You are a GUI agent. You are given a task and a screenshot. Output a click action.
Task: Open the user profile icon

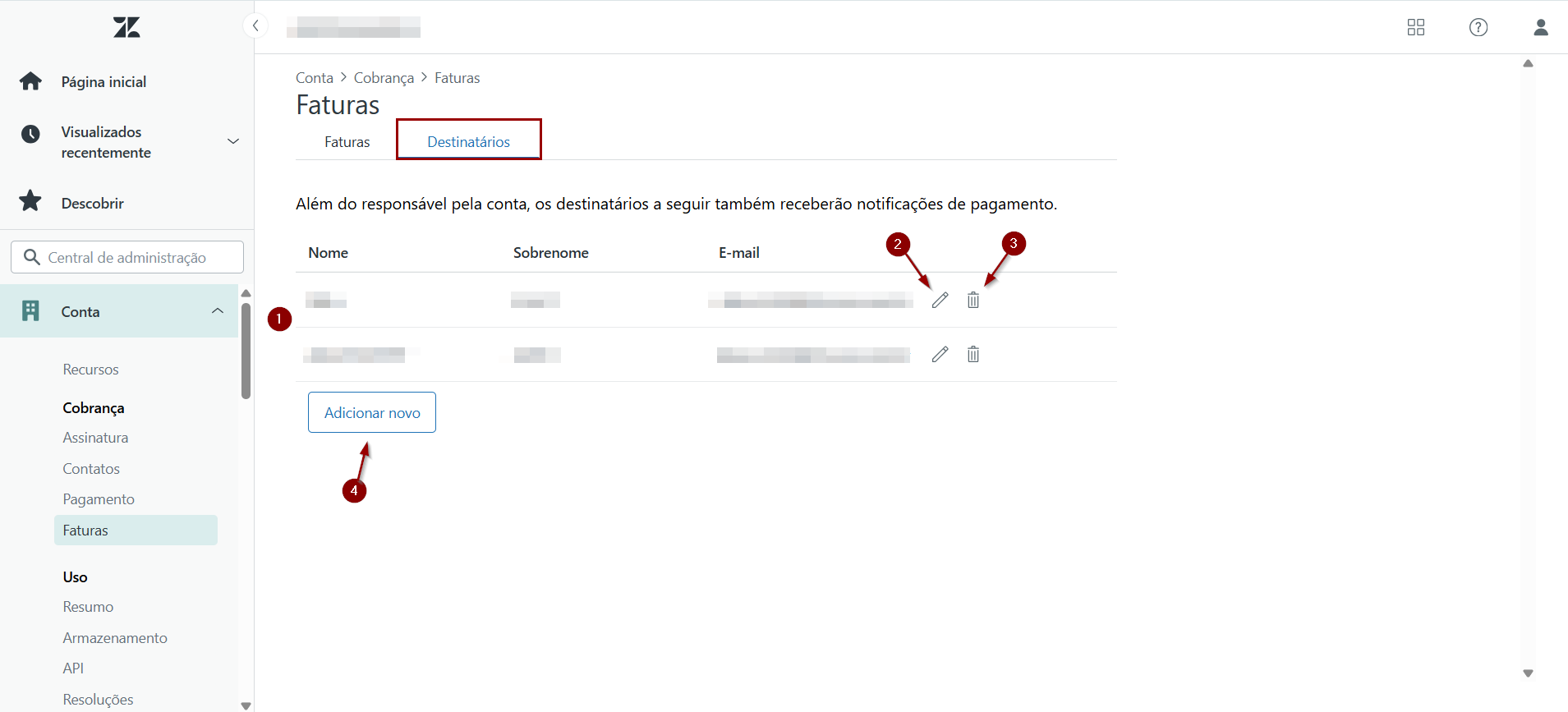(x=1540, y=28)
